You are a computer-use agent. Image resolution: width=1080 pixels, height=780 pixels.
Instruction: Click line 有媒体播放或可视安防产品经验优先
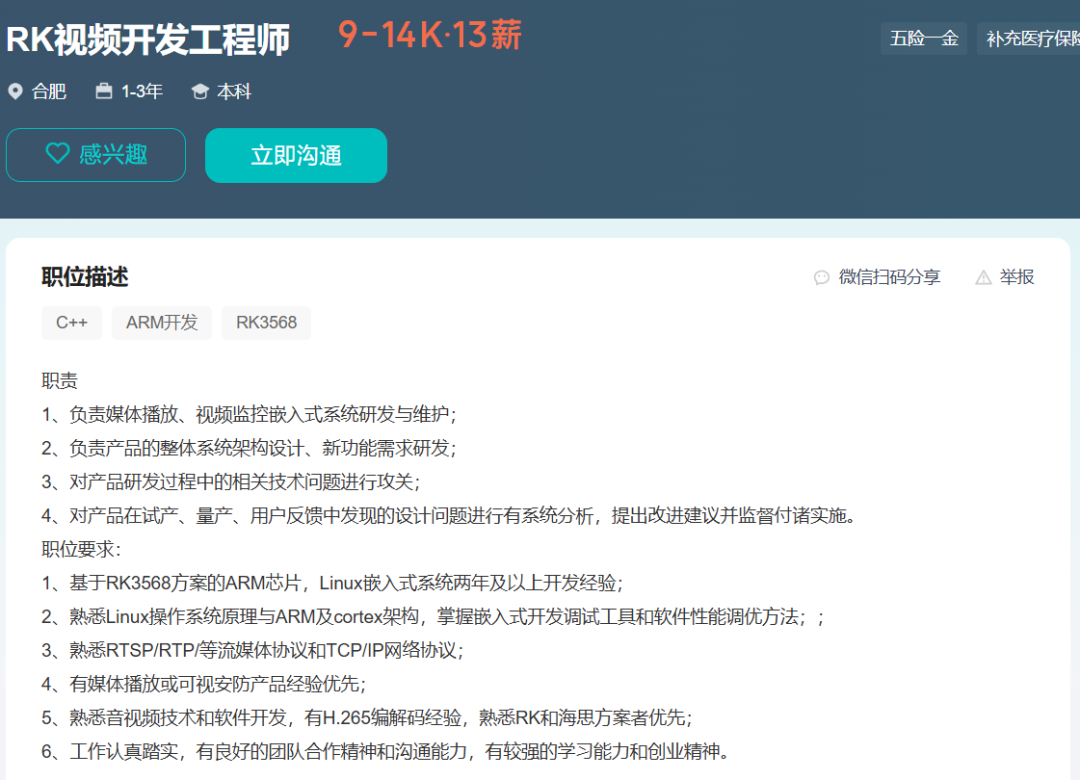204,684
